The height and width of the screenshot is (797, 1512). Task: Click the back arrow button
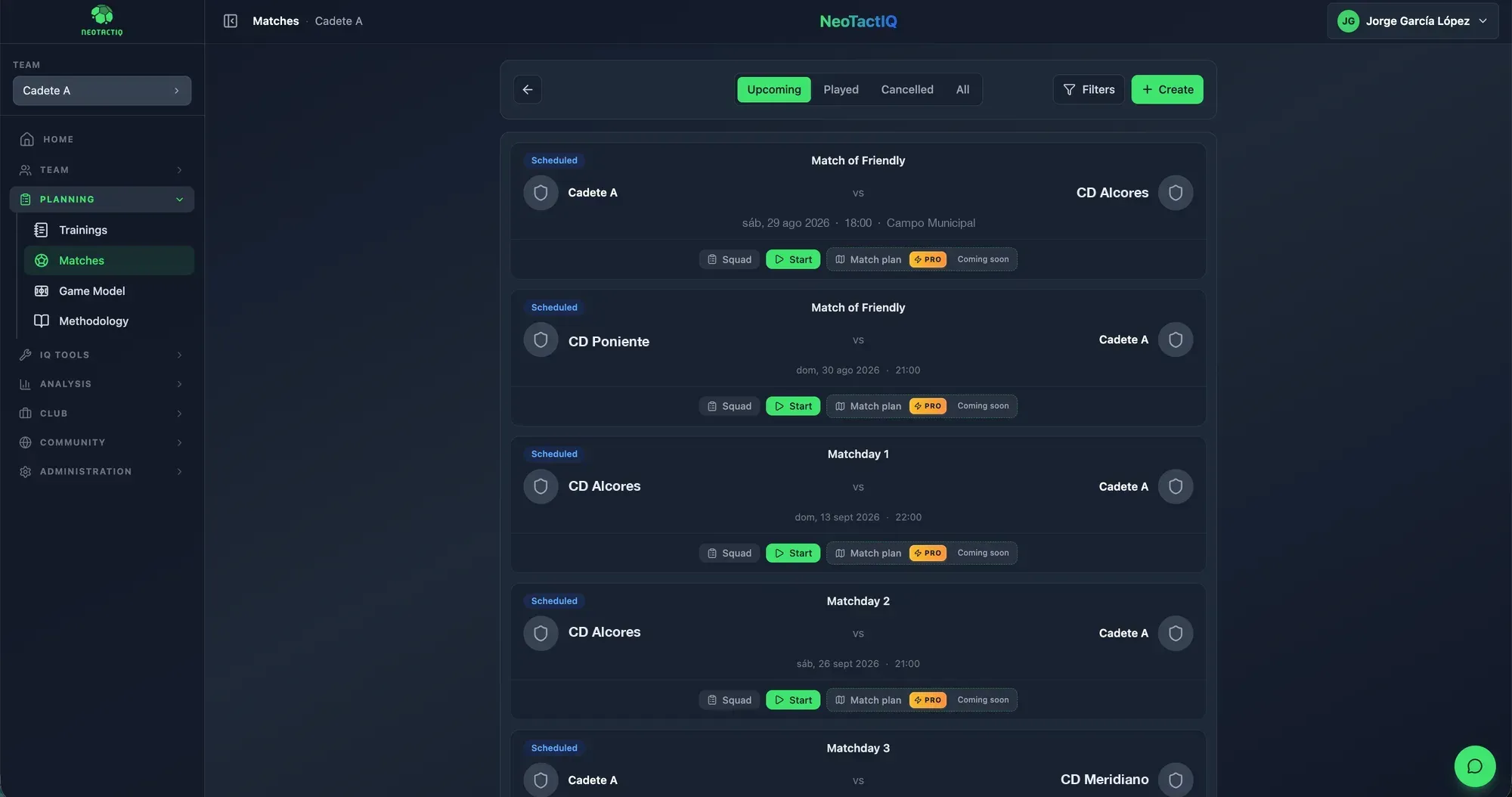[528, 89]
